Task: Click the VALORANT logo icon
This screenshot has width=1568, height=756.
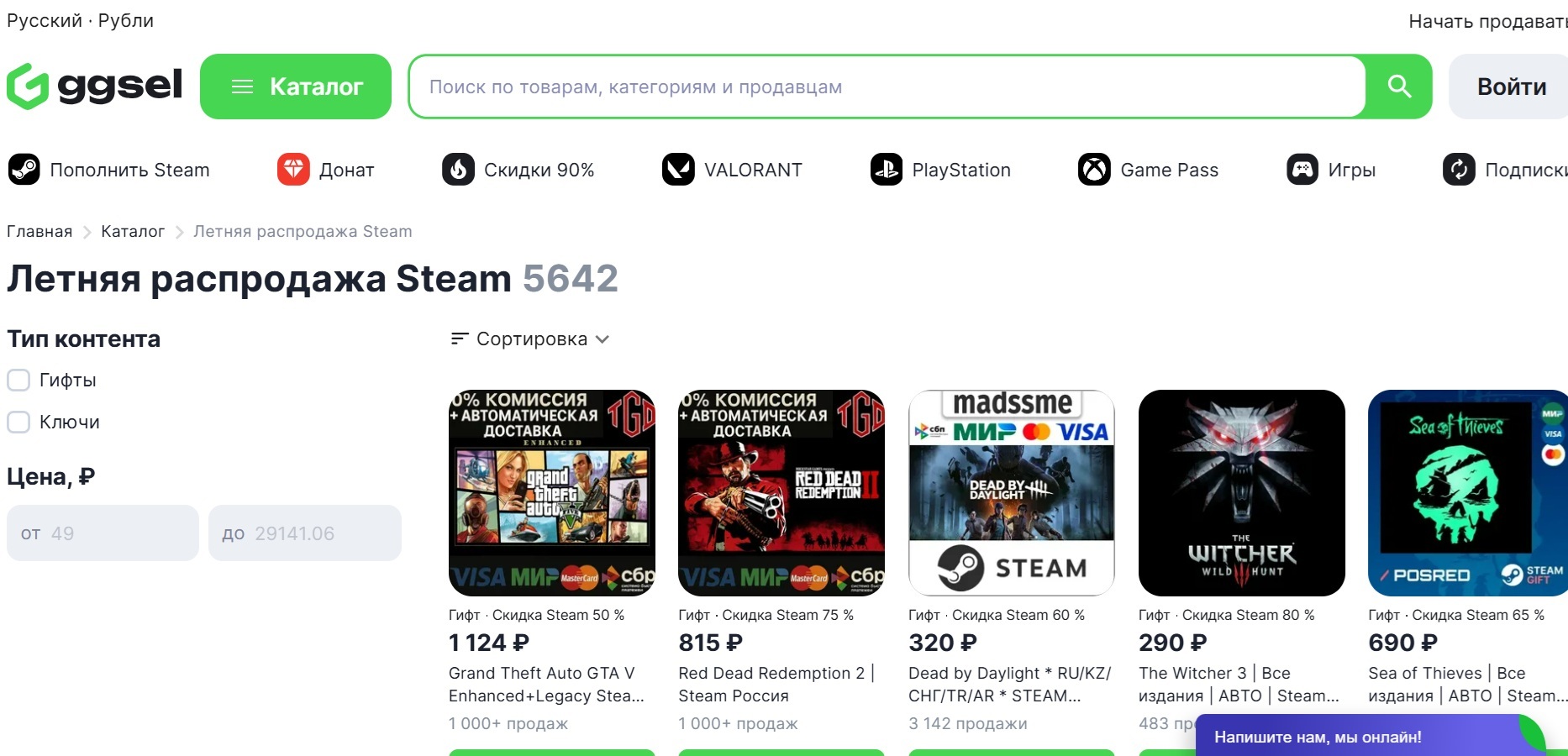Action: pyautogui.click(x=678, y=170)
